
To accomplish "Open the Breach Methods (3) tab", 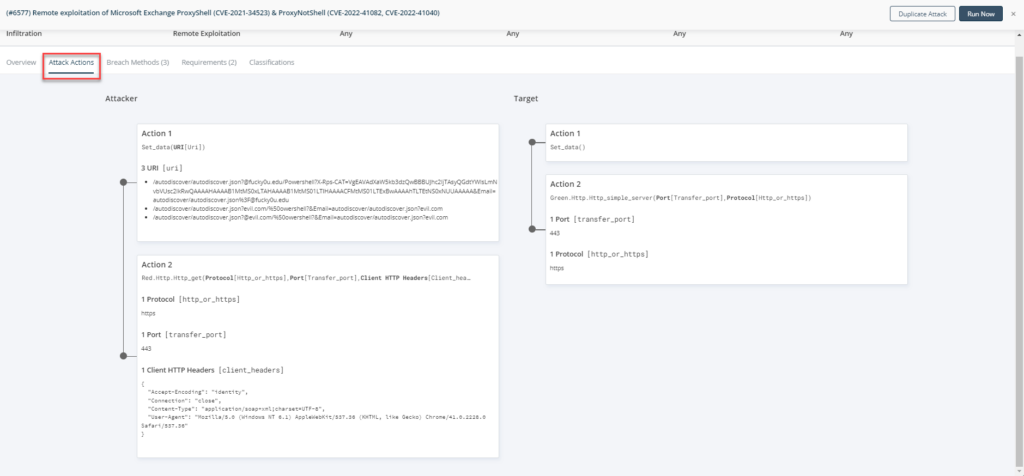I will point(138,63).
